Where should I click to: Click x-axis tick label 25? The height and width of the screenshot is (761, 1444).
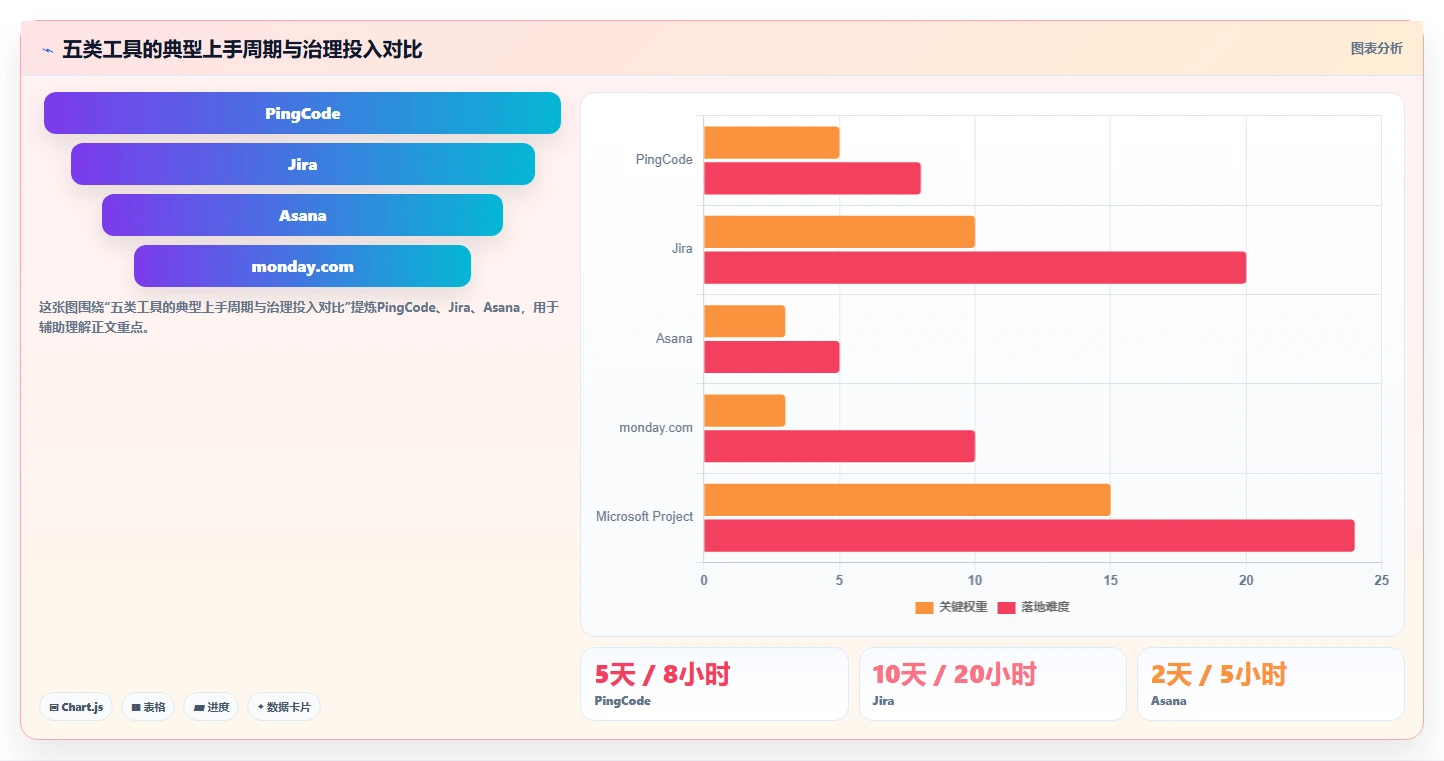(1381, 580)
